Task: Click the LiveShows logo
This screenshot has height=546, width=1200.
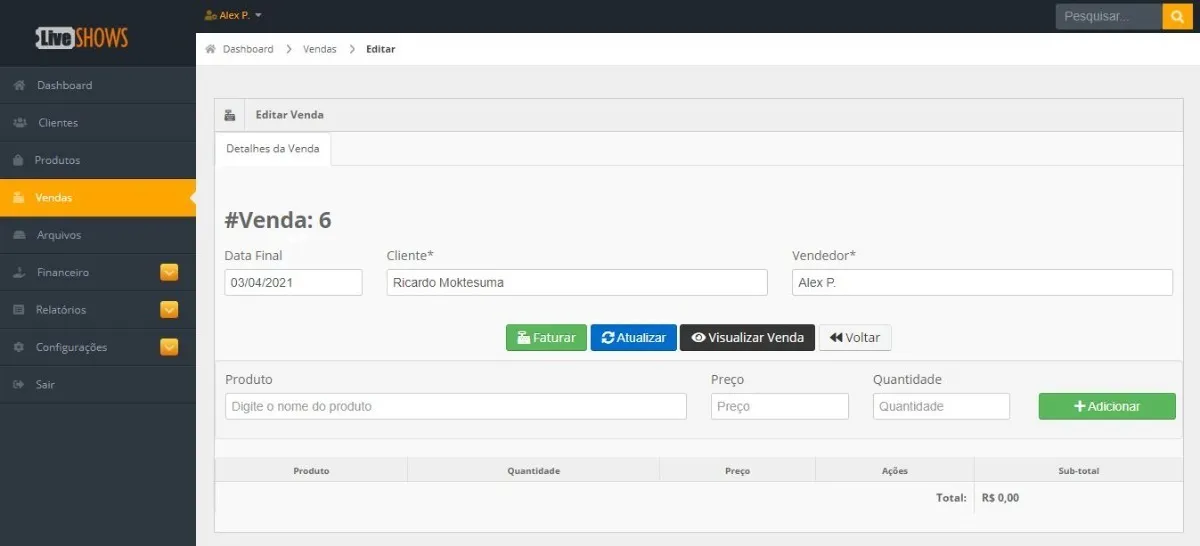Action: (x=82, y=37)
